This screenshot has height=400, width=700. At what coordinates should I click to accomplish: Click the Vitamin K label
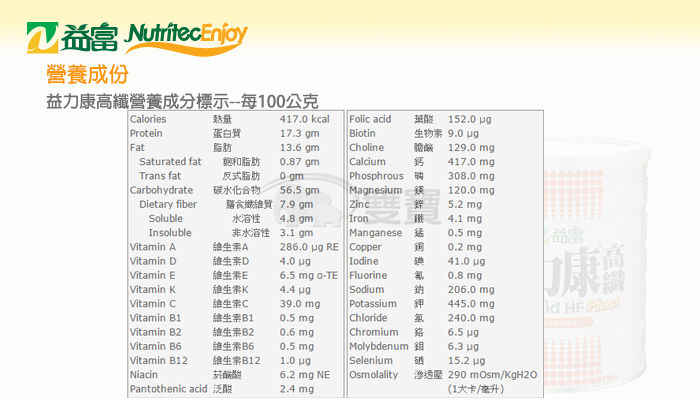pyautogui.click(x=153, y=290)
